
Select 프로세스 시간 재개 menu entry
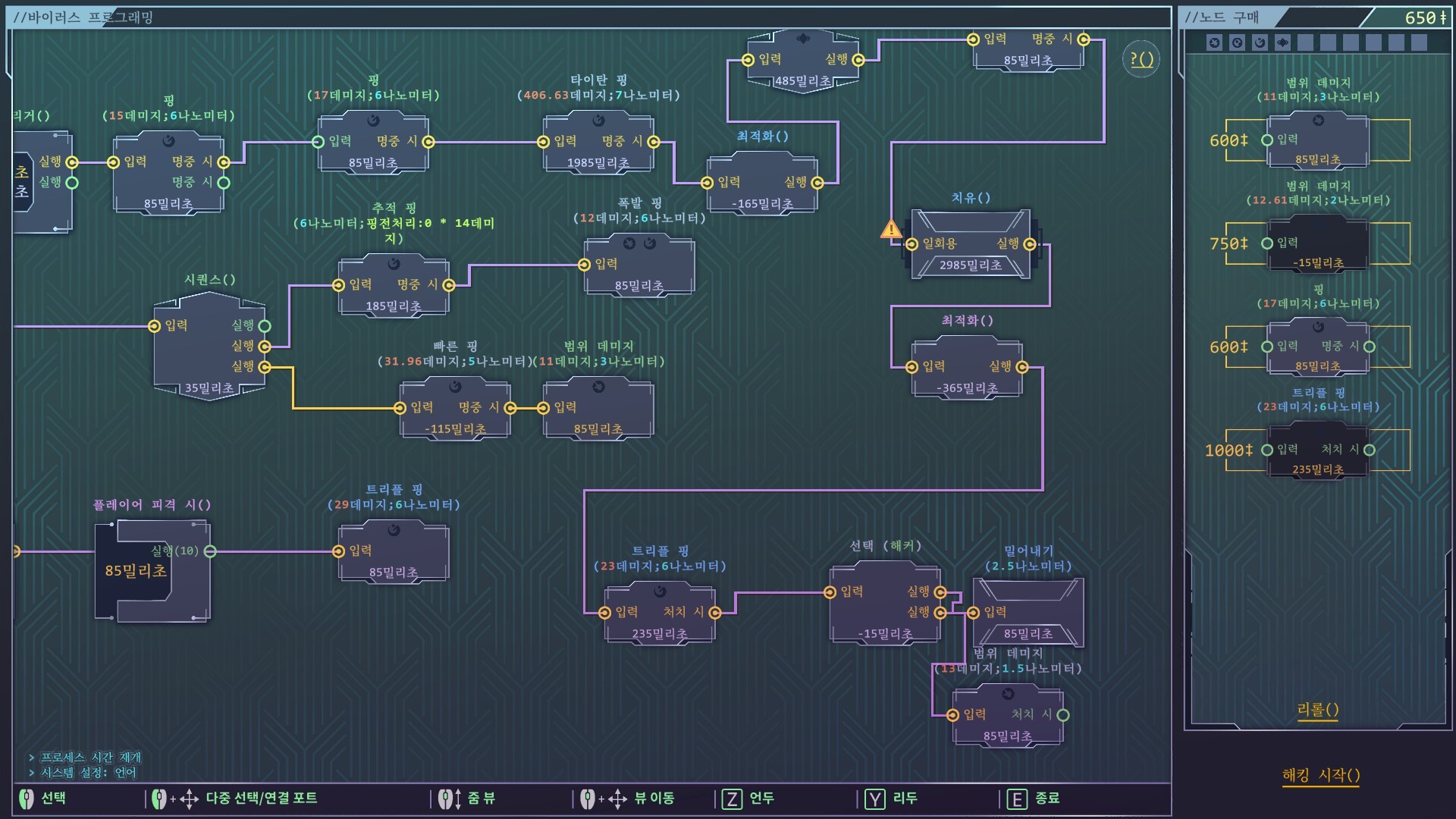coord(90,757)
